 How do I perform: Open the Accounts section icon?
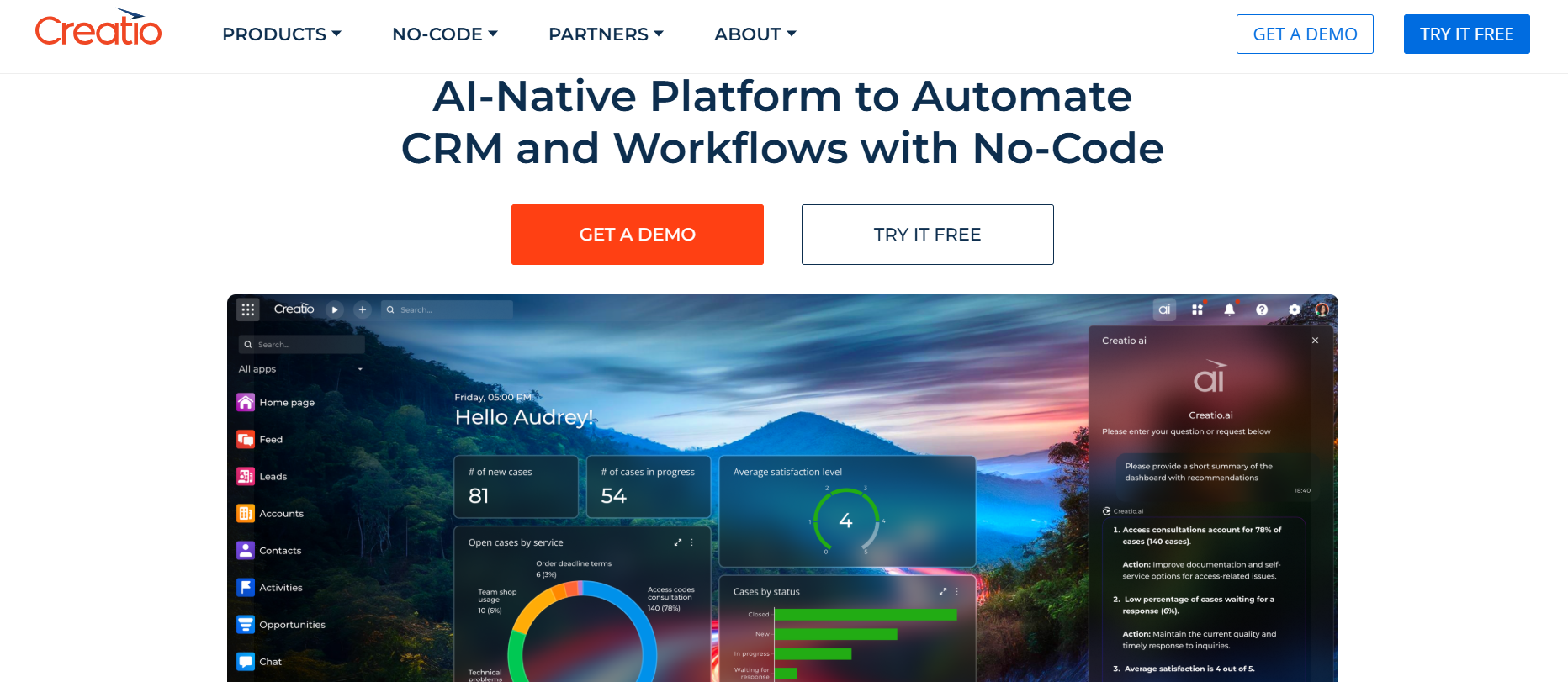point(246,513)
